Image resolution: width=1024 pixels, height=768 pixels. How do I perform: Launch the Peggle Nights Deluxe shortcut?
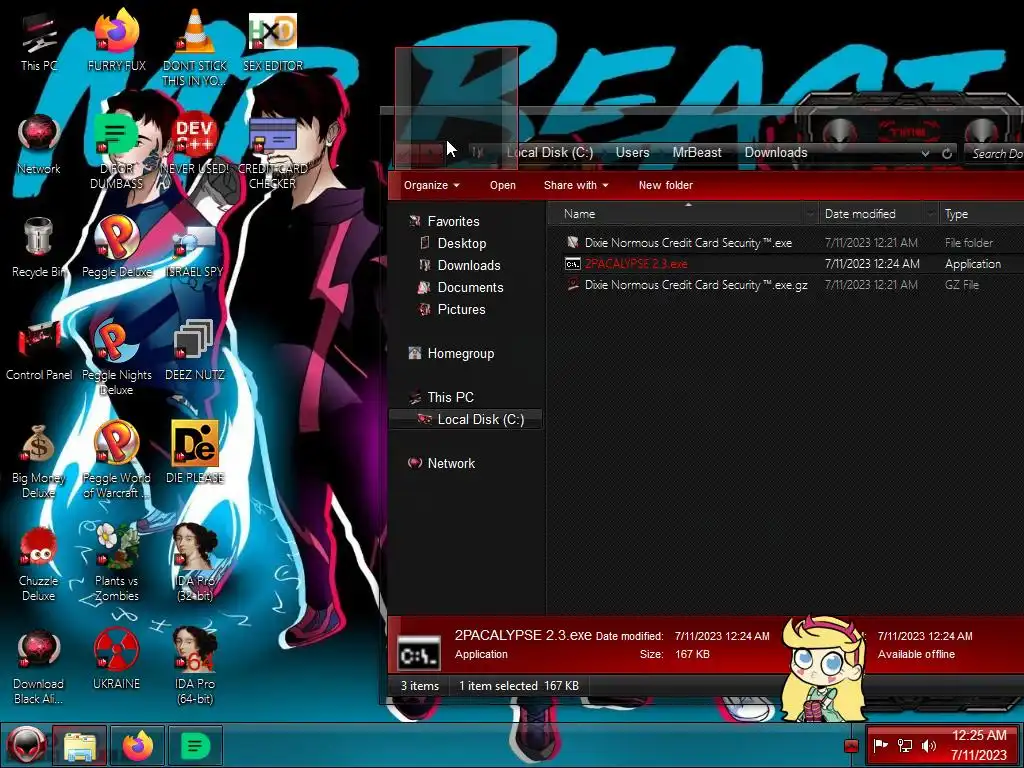(116, 358)
